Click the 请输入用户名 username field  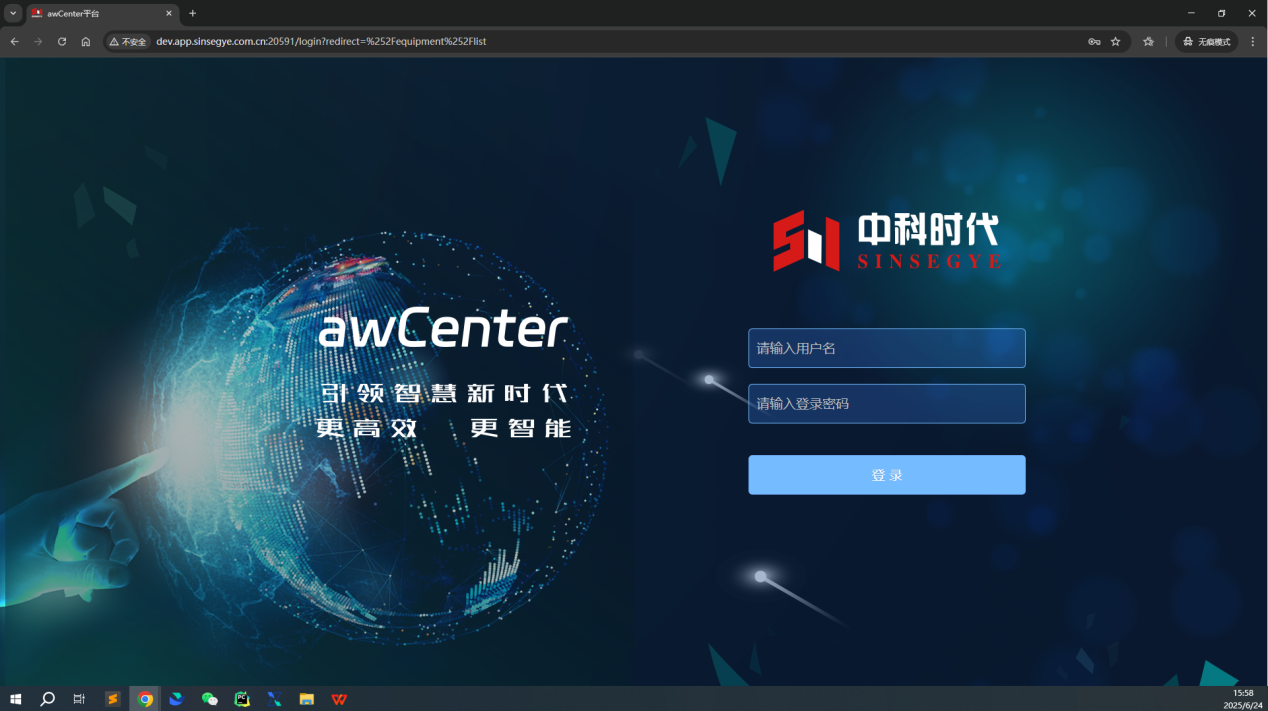pyautogui.click(x=886, y=348)
